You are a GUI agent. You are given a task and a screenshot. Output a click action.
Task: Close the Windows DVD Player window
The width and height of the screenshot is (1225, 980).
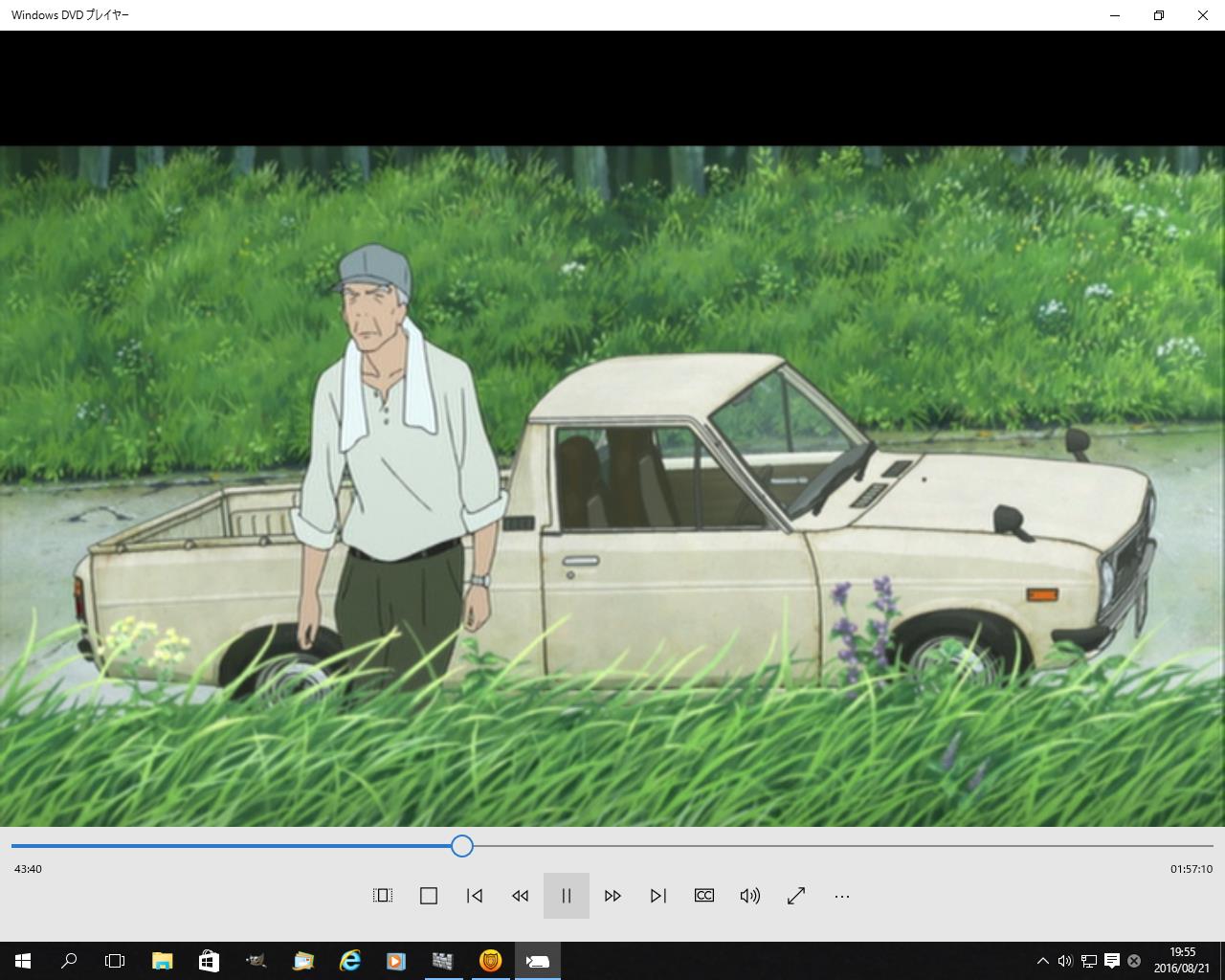pyautogui.click(x=1203, y=15)
